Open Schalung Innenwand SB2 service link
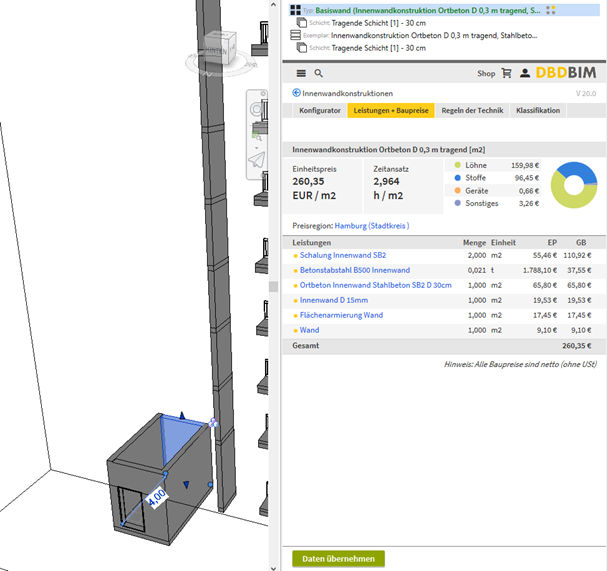 tap(344, 256)
